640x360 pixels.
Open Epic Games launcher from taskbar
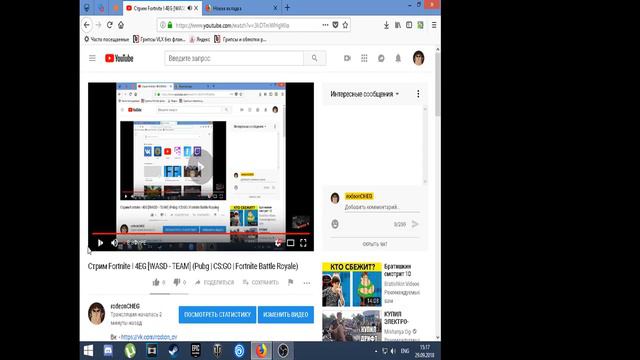coord(196,351)
